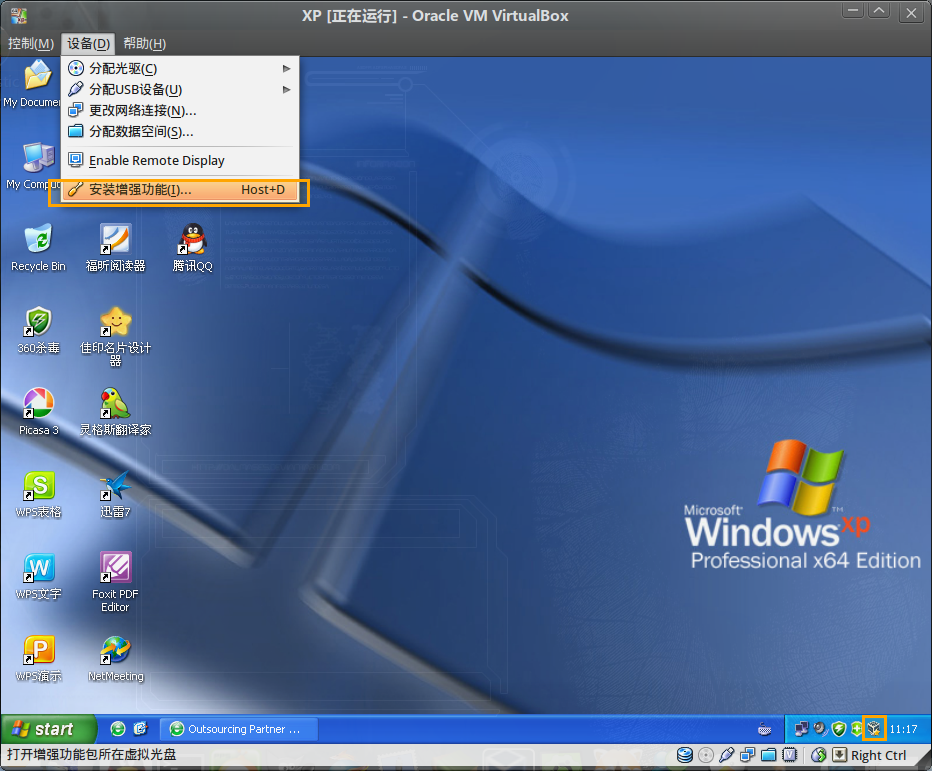Click the keyboard language bar icon

(x=764, y=729)
